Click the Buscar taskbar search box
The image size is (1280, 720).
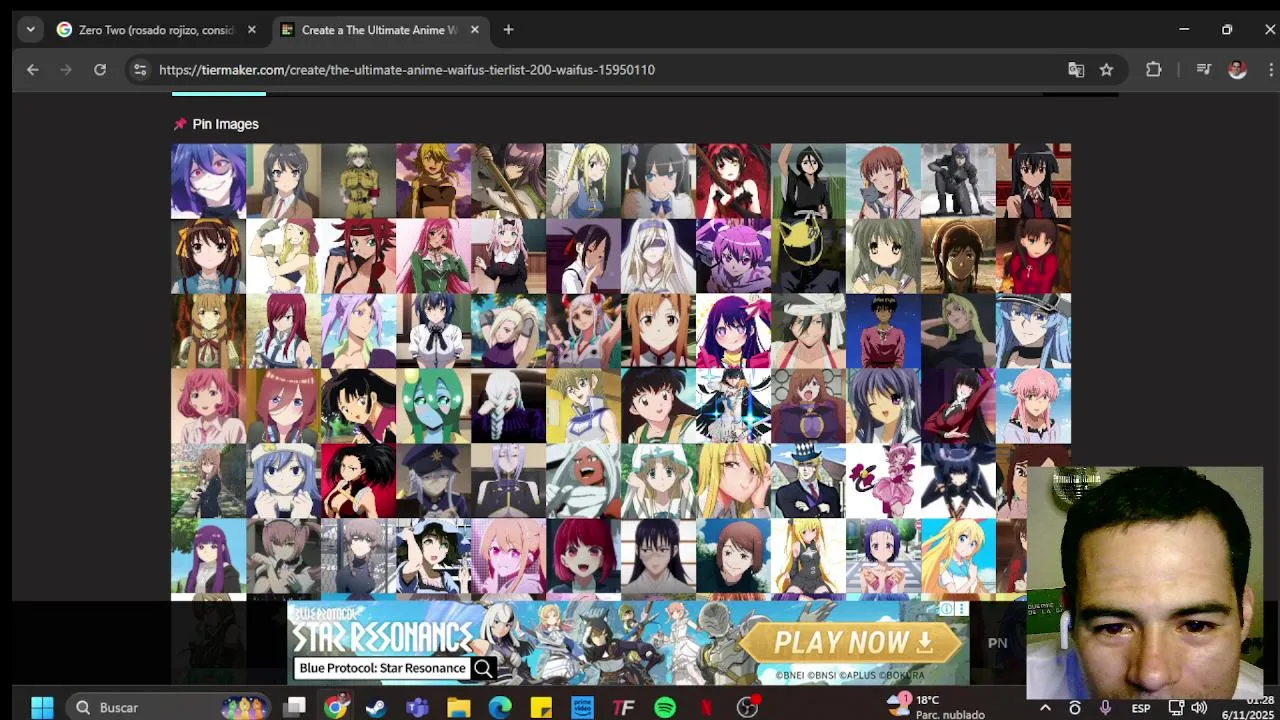click(x=170, y=708)
